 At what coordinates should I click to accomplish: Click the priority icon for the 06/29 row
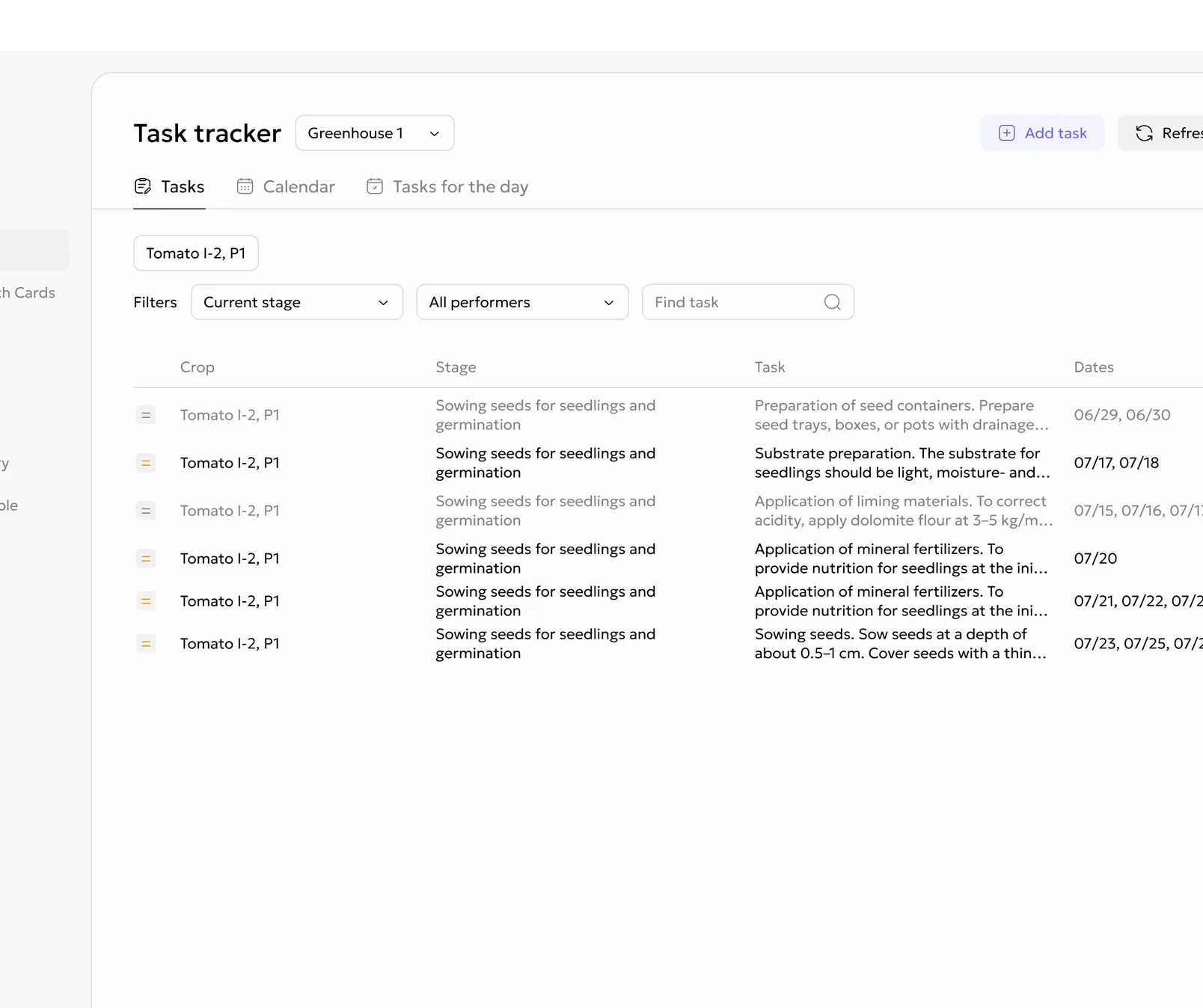tap(146, 415)
